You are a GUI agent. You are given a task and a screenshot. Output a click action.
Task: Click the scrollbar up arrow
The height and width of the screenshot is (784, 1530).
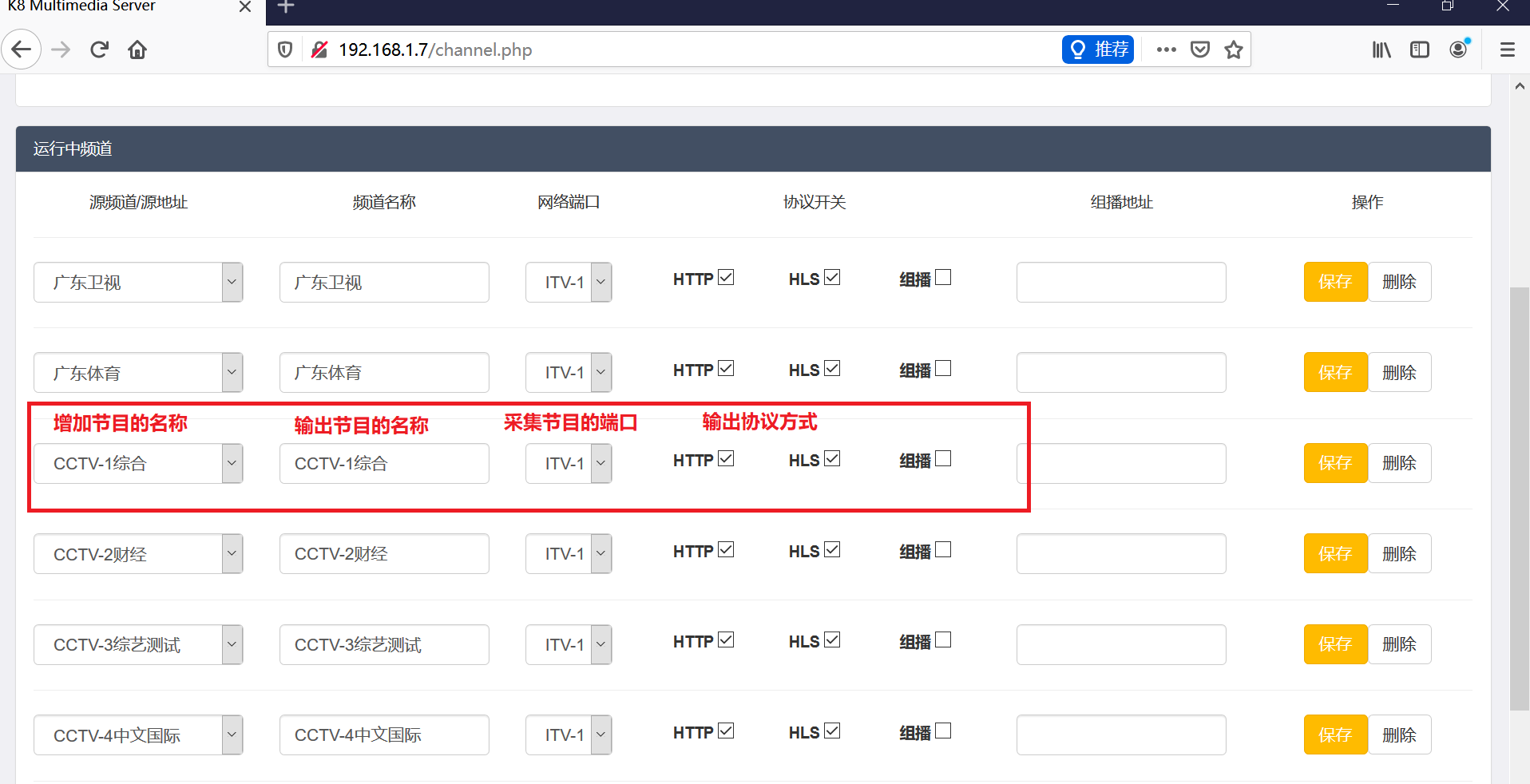pyautogui.click(x=1520, y=85)
